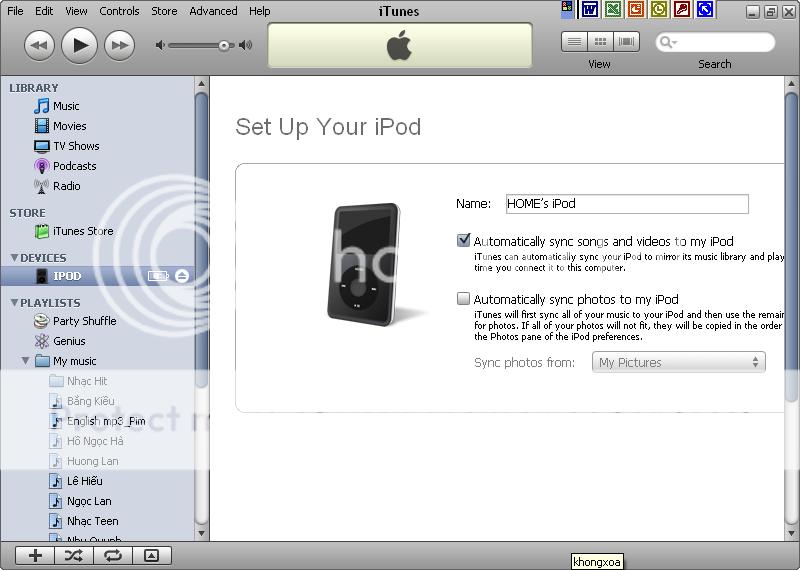This screenshot has width=800, height=570.
Task: Open the Store menu
Action: coord(164,11)
